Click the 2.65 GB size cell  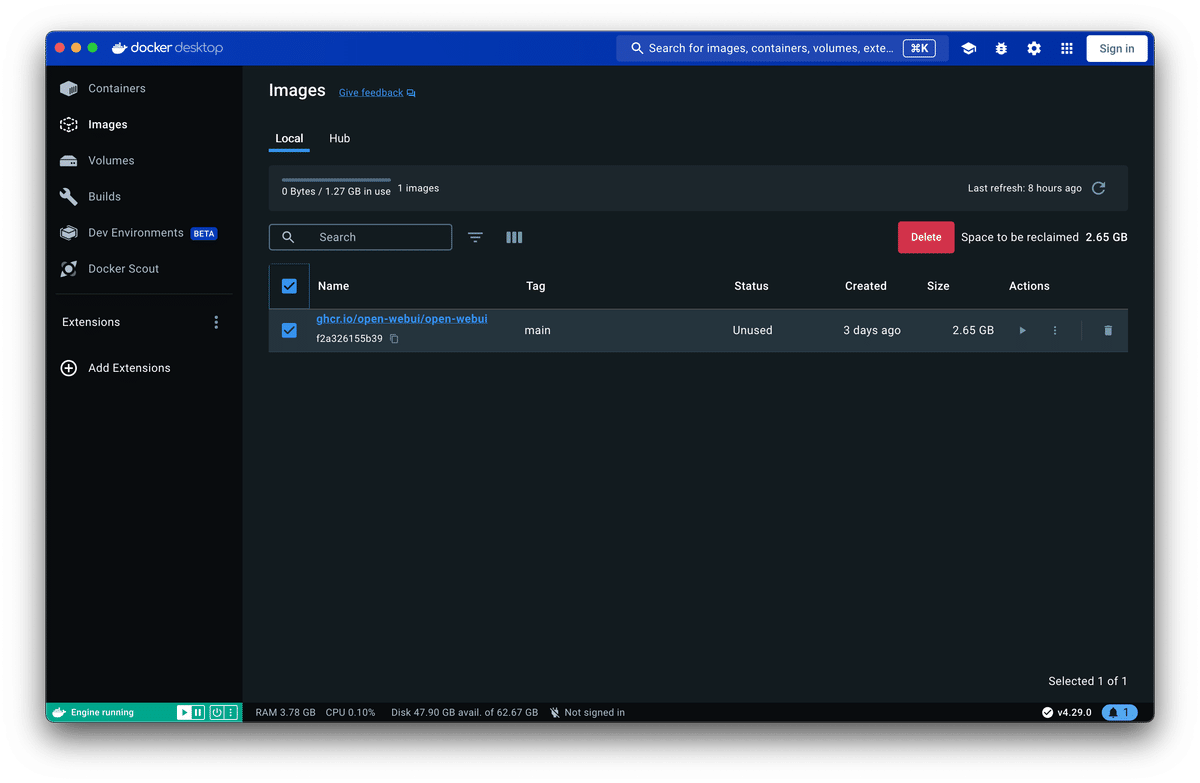[973, 330]
